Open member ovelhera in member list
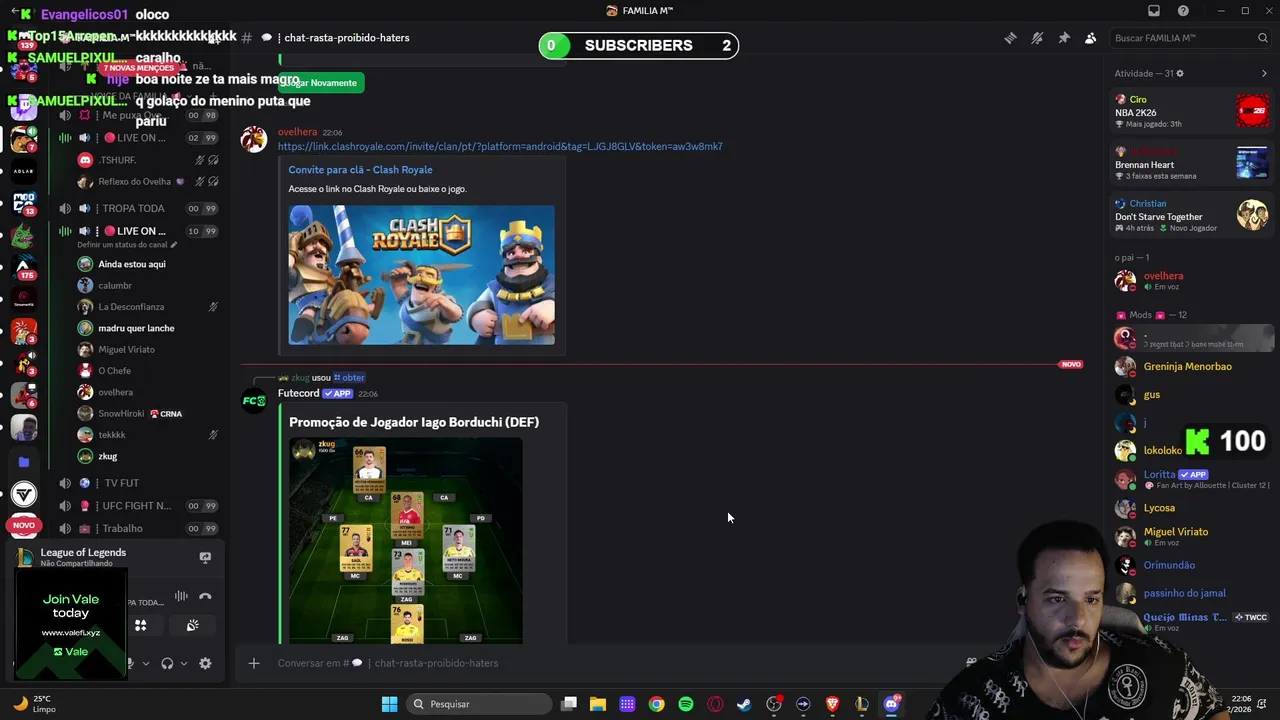1280x720 pixels. (x=1192, y=281)
